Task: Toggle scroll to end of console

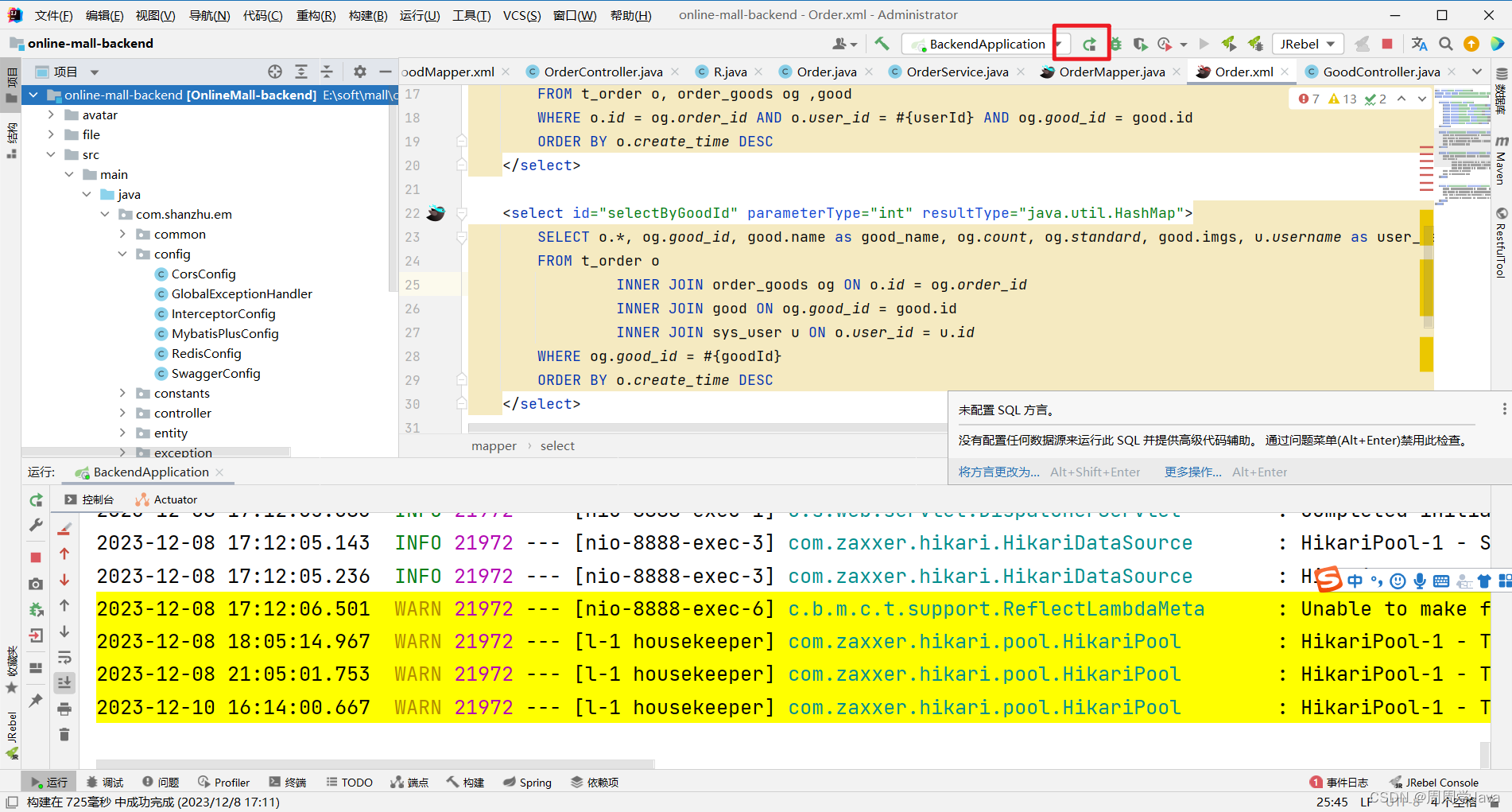Action: click(x=64, y=682)
